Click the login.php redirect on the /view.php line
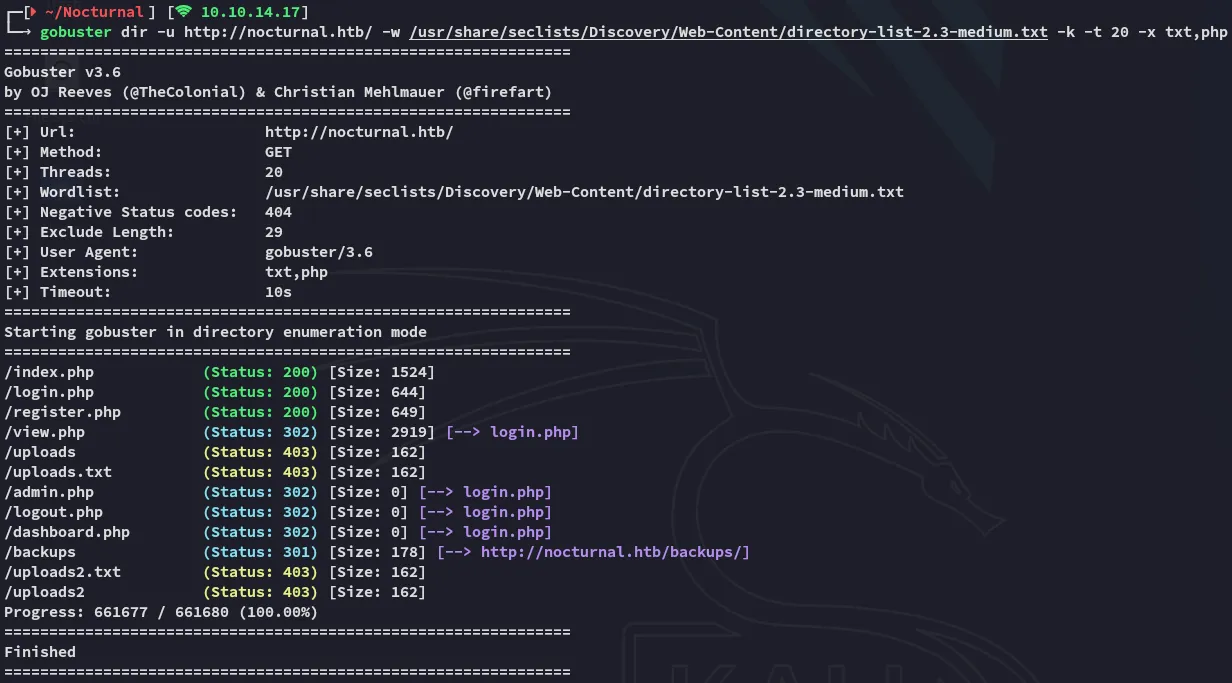This screenshot has width=1232, height=683. (534, 432)
